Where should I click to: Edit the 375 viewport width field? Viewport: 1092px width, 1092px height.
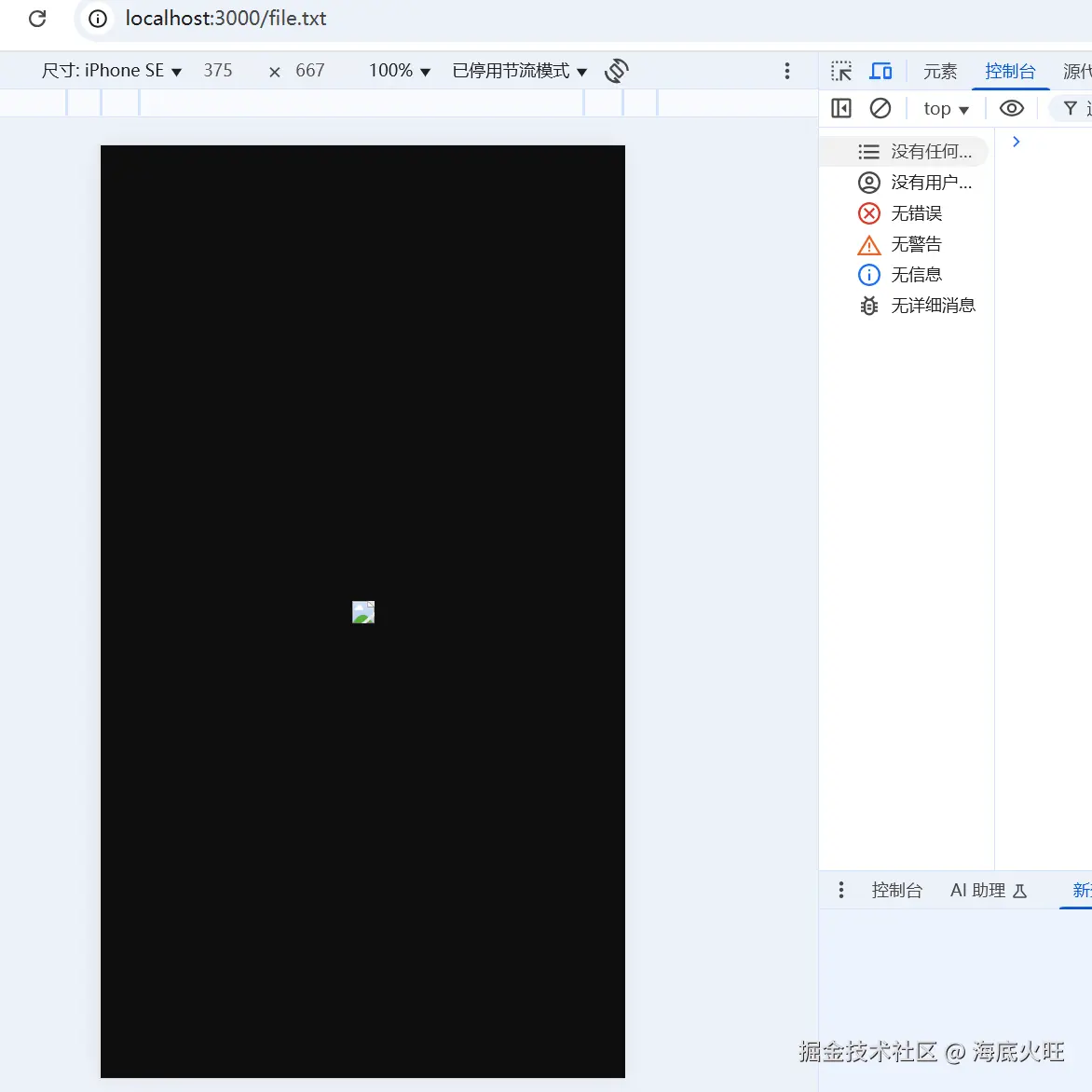(218, 70)
